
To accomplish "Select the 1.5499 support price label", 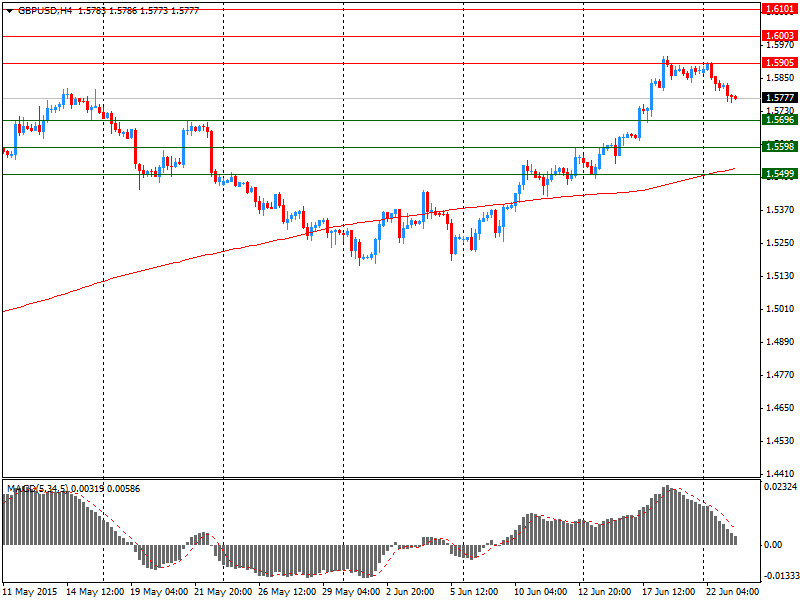I will tap(780, 174).
